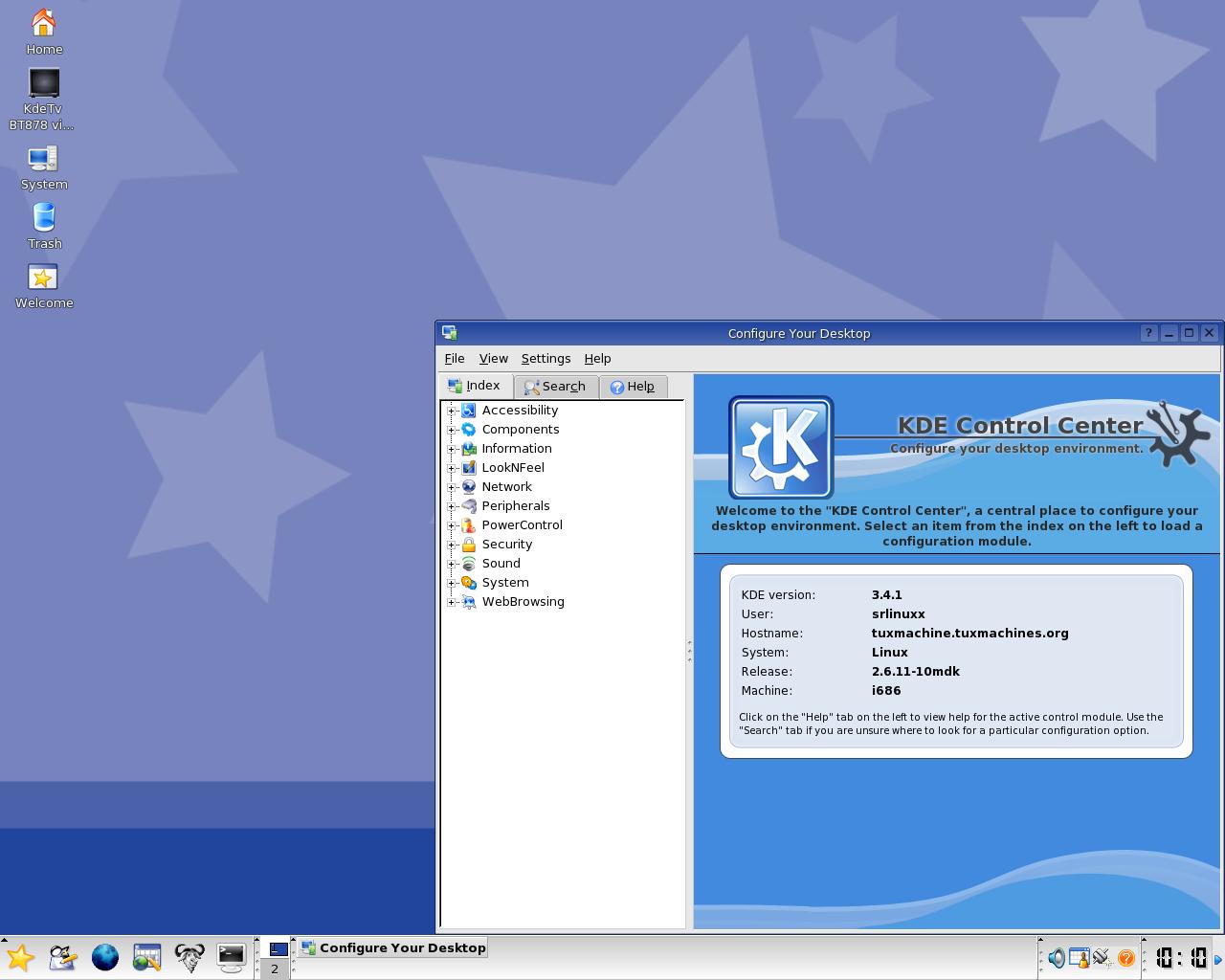Expand the WebBrowsing tree node
This screenshot has height=980, width=1225.
click(x=452, y=602)
